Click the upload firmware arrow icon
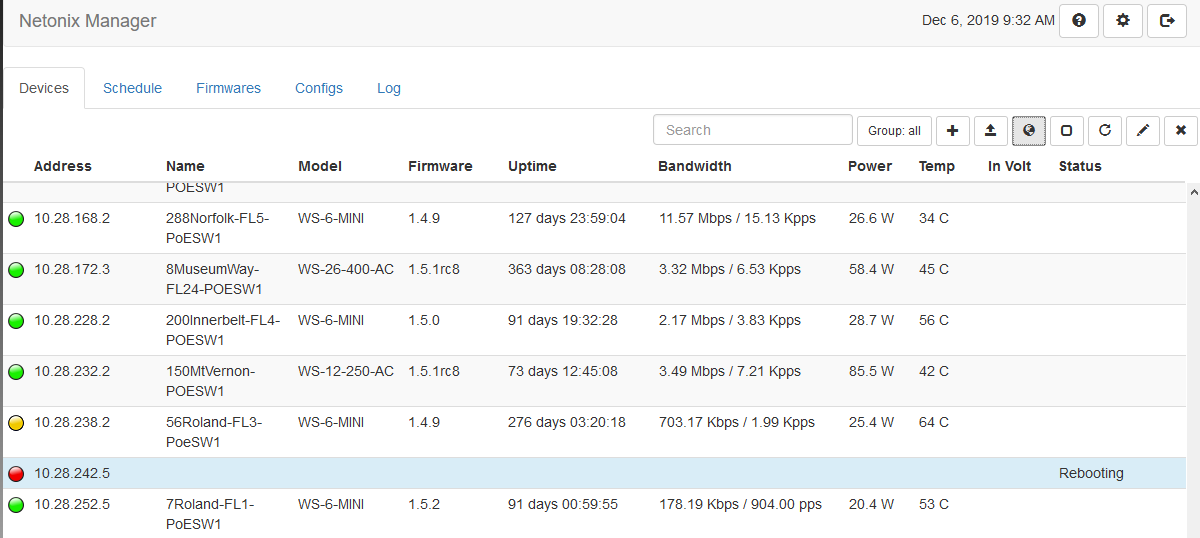 [990, 130]
